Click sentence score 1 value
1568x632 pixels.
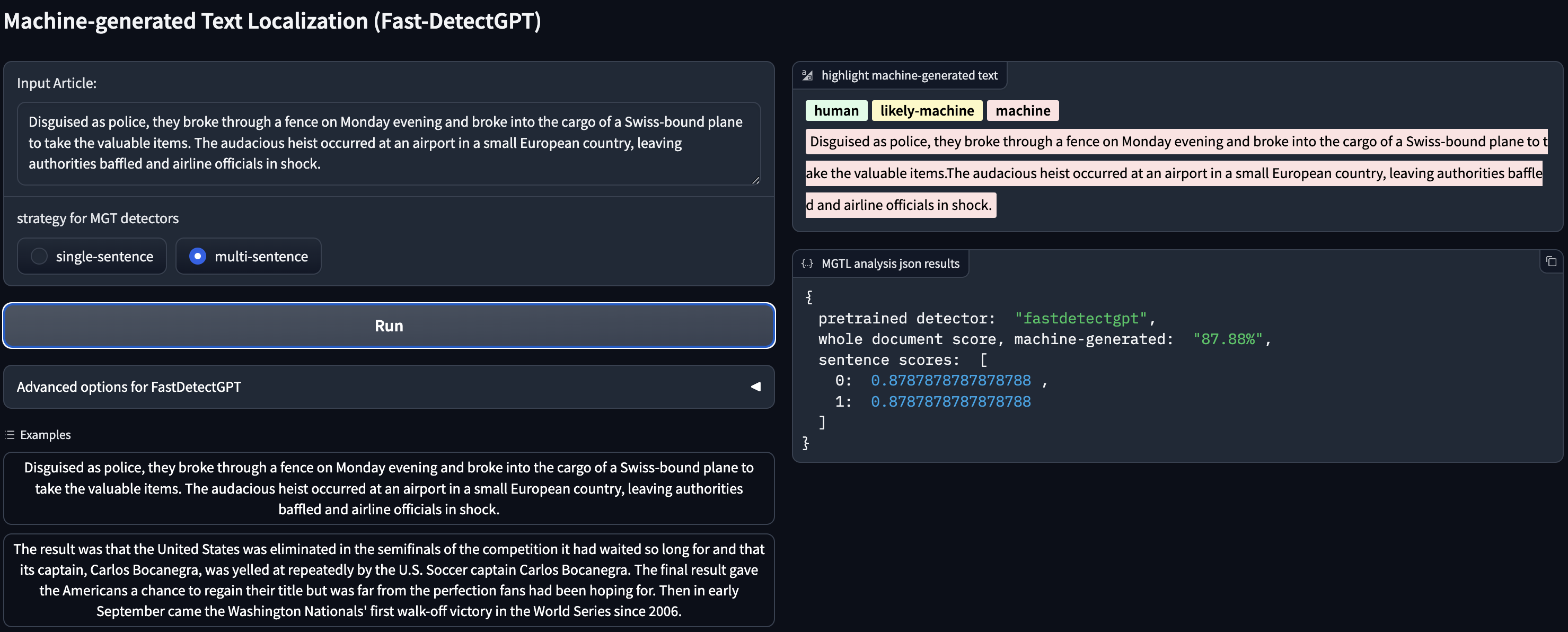950,402
